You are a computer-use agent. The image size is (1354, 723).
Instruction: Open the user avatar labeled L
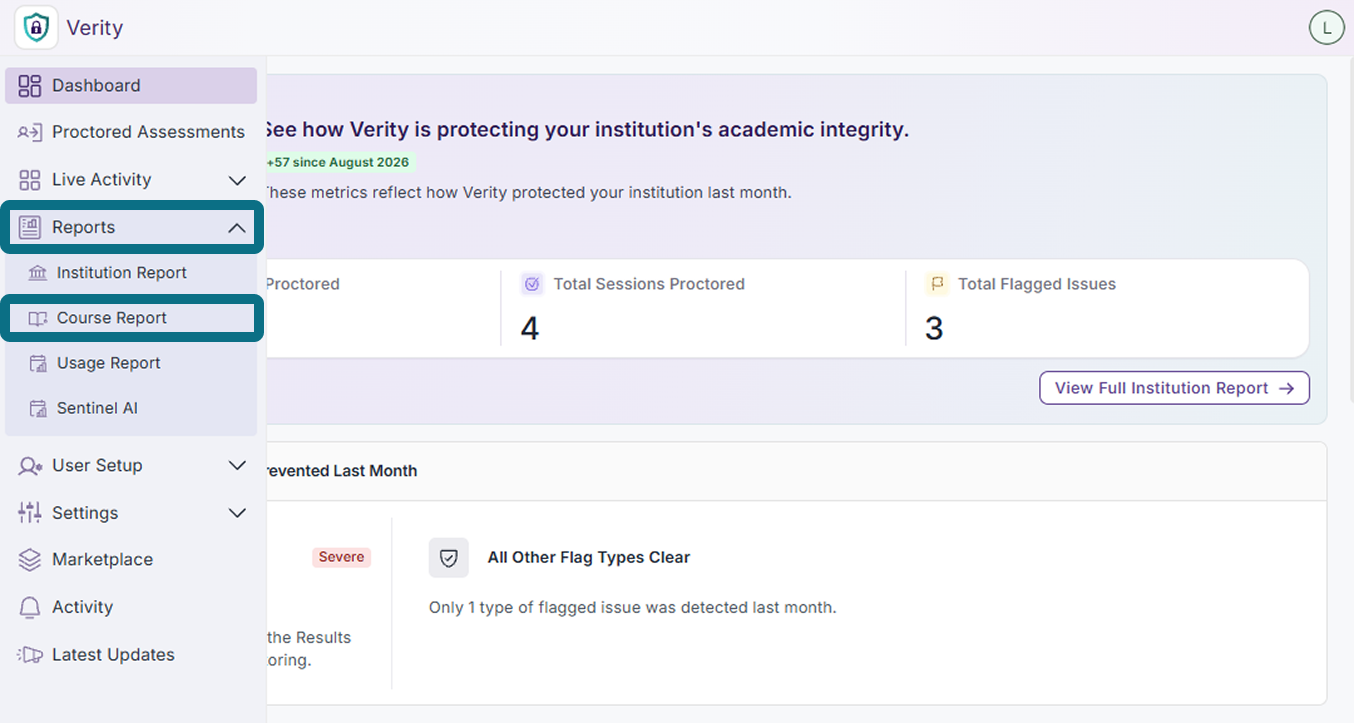pos(1326,28)
